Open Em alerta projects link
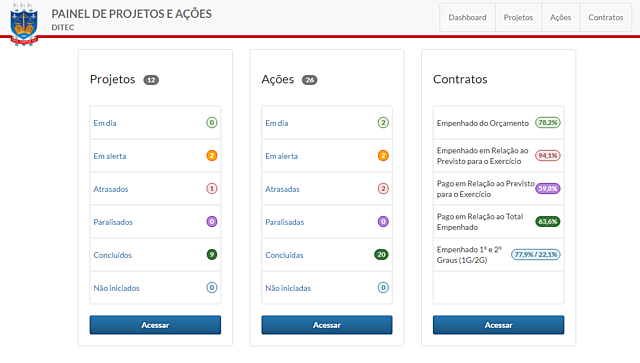Viewport: 640px width, 363px height. (x=110, y=156)
